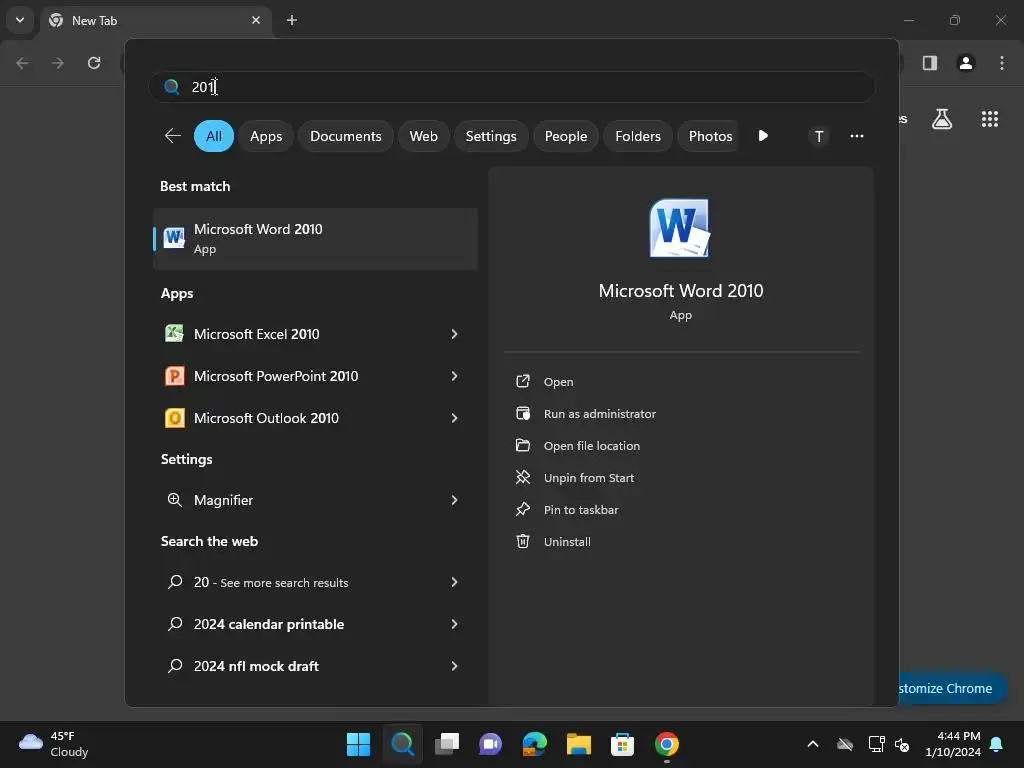1024x768 pixels.
Task: Select the Settings filter tab
Action: [x=491, y=136]
